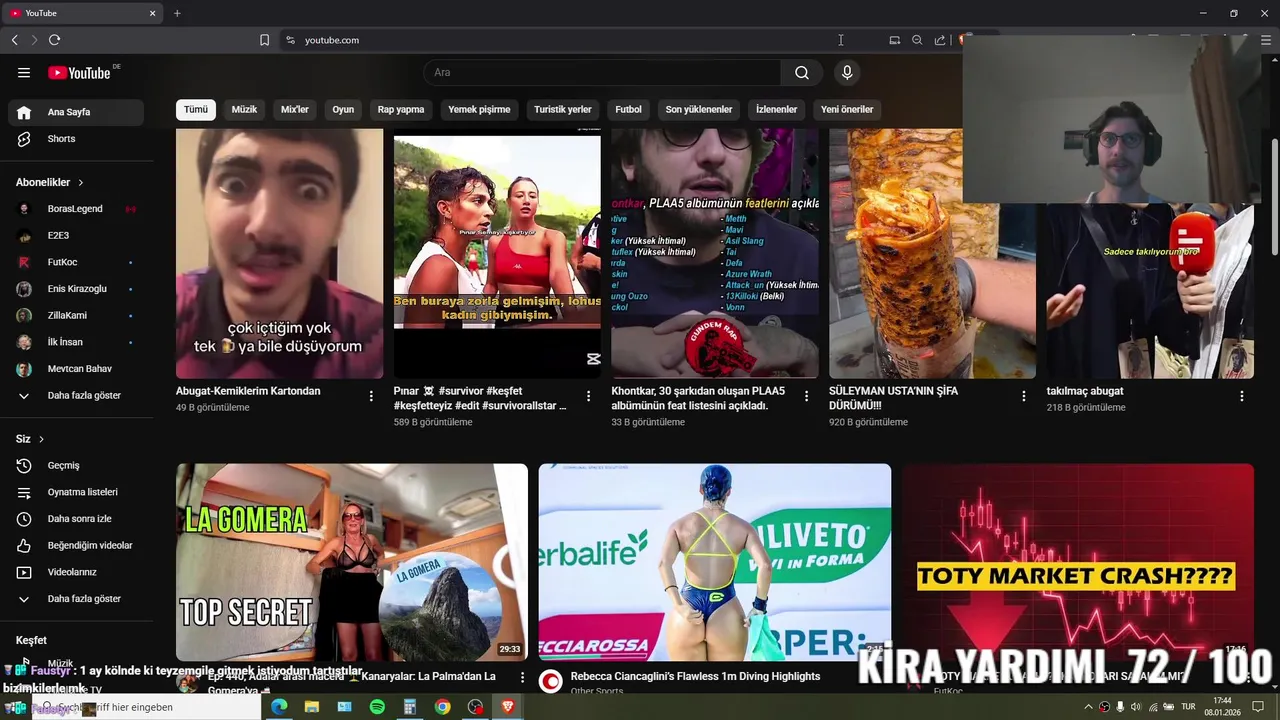This screenshot has height=720, width=1280.
Task: Select the Mix'ler filter chip
Action: coord(295,109)
